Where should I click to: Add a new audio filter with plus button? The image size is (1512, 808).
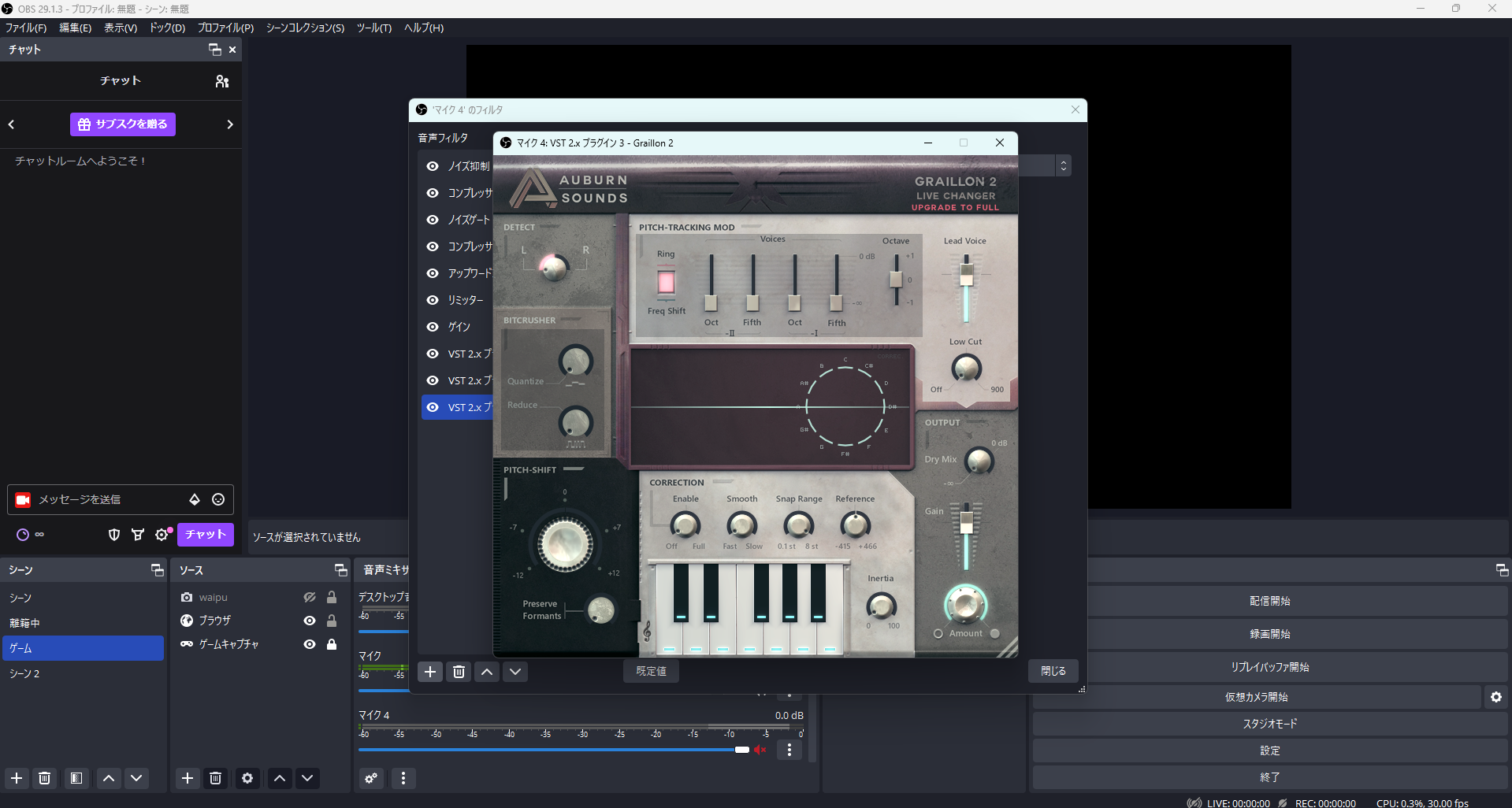click(430, 672)
